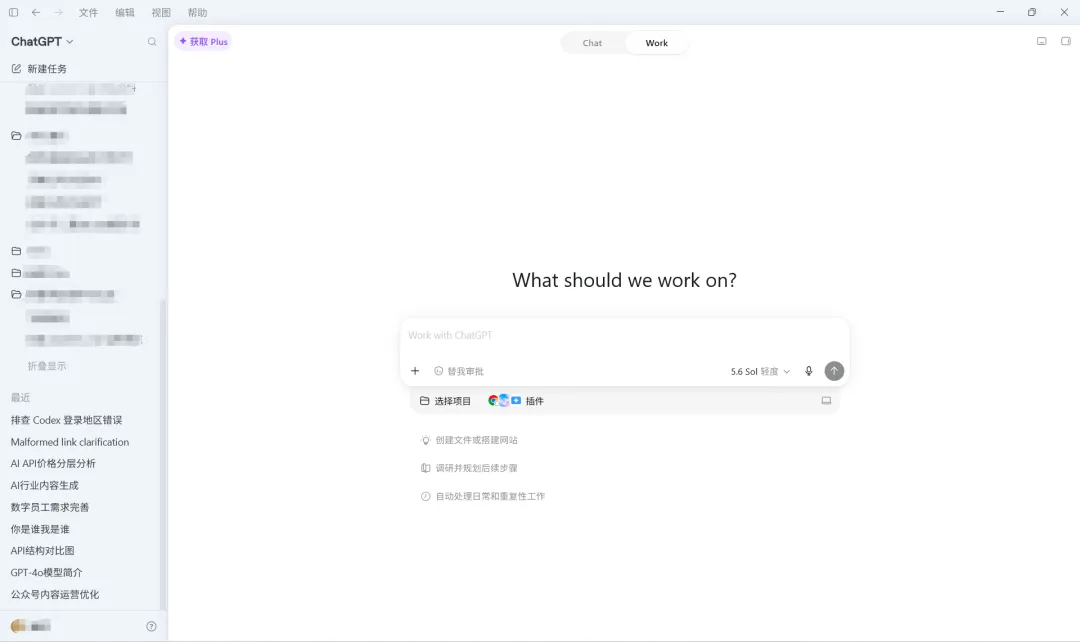1080x642 pixels.
Task: Open the 5.6 Sol model selector
Action: [760, 371]
